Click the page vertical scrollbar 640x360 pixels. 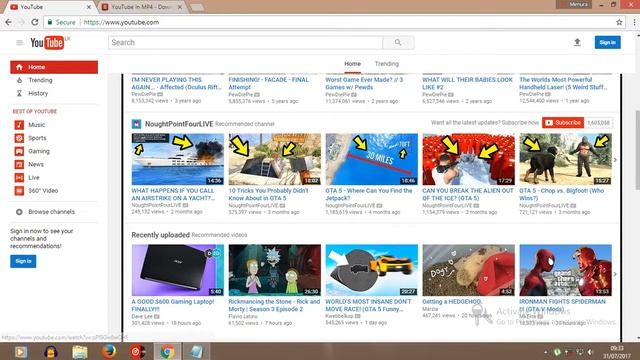click(x=637, y=150)
